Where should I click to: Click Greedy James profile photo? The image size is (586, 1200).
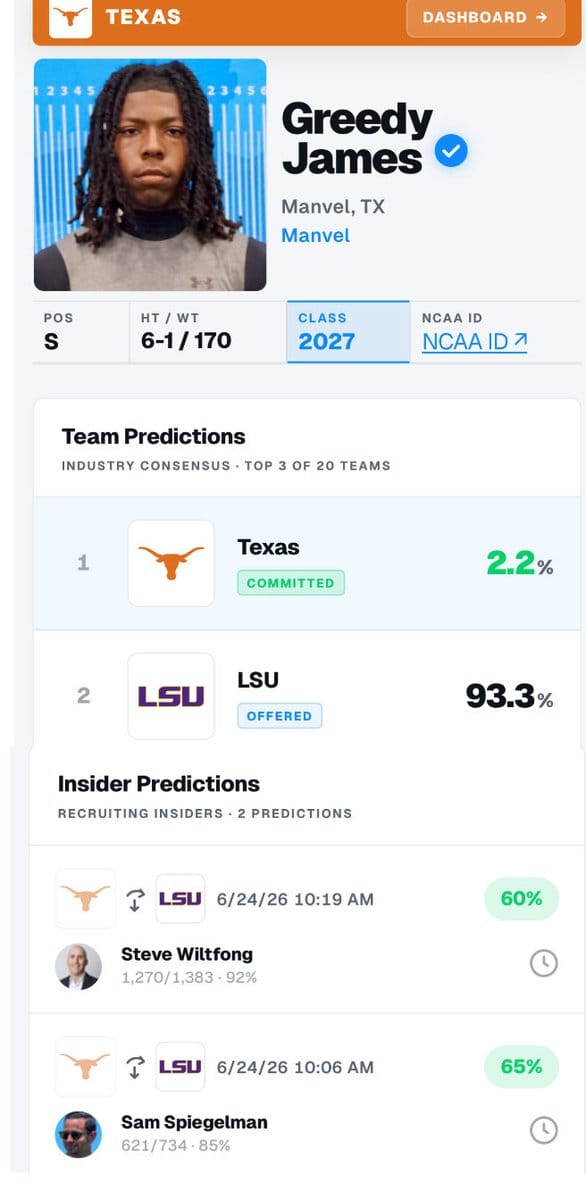[150, 174]
